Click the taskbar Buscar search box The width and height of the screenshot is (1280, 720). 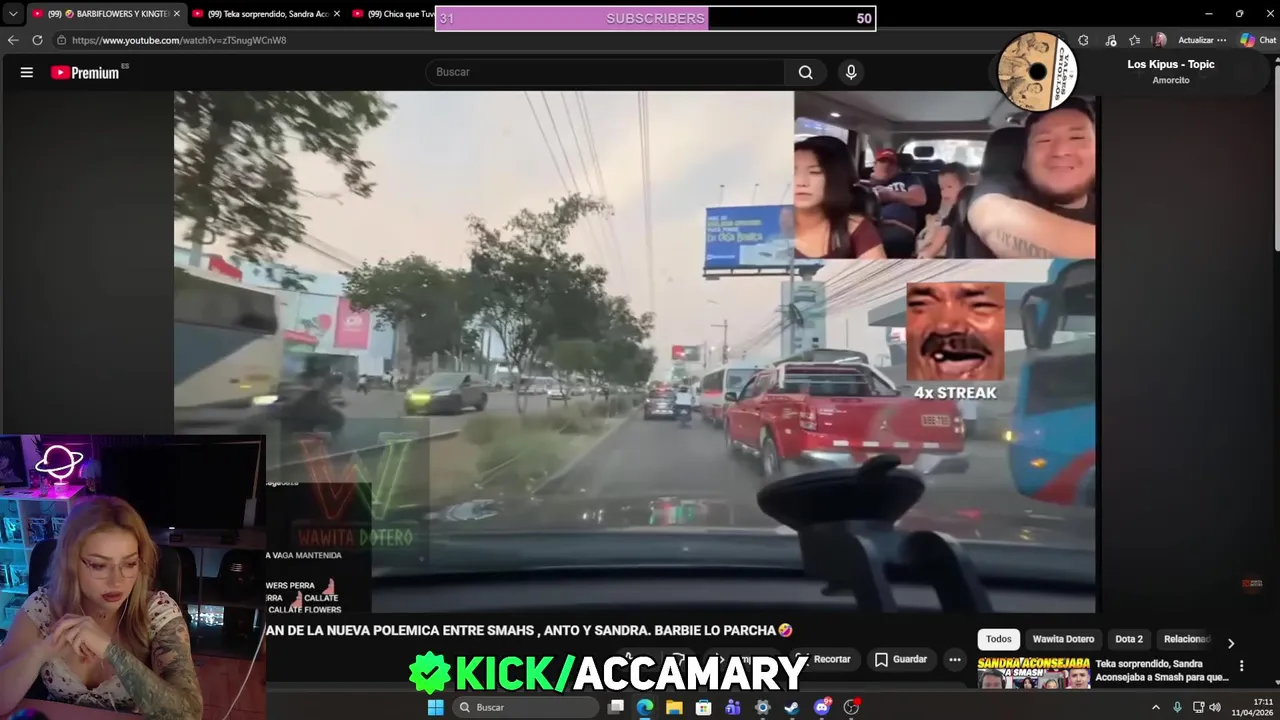(524, 707)
